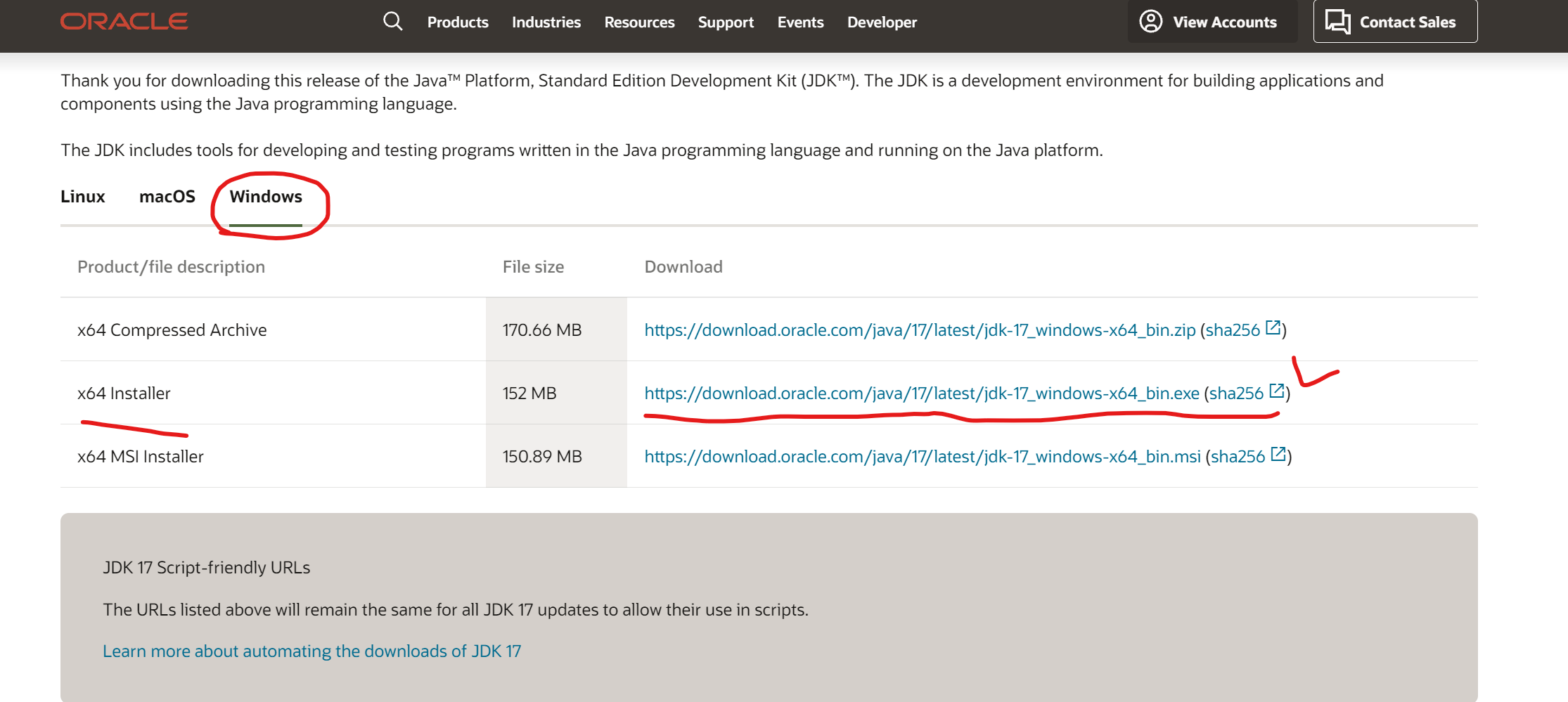This screenshot has height=702, width=1568.
Task: Click the View Accounts user icon
Action: 1150,22
